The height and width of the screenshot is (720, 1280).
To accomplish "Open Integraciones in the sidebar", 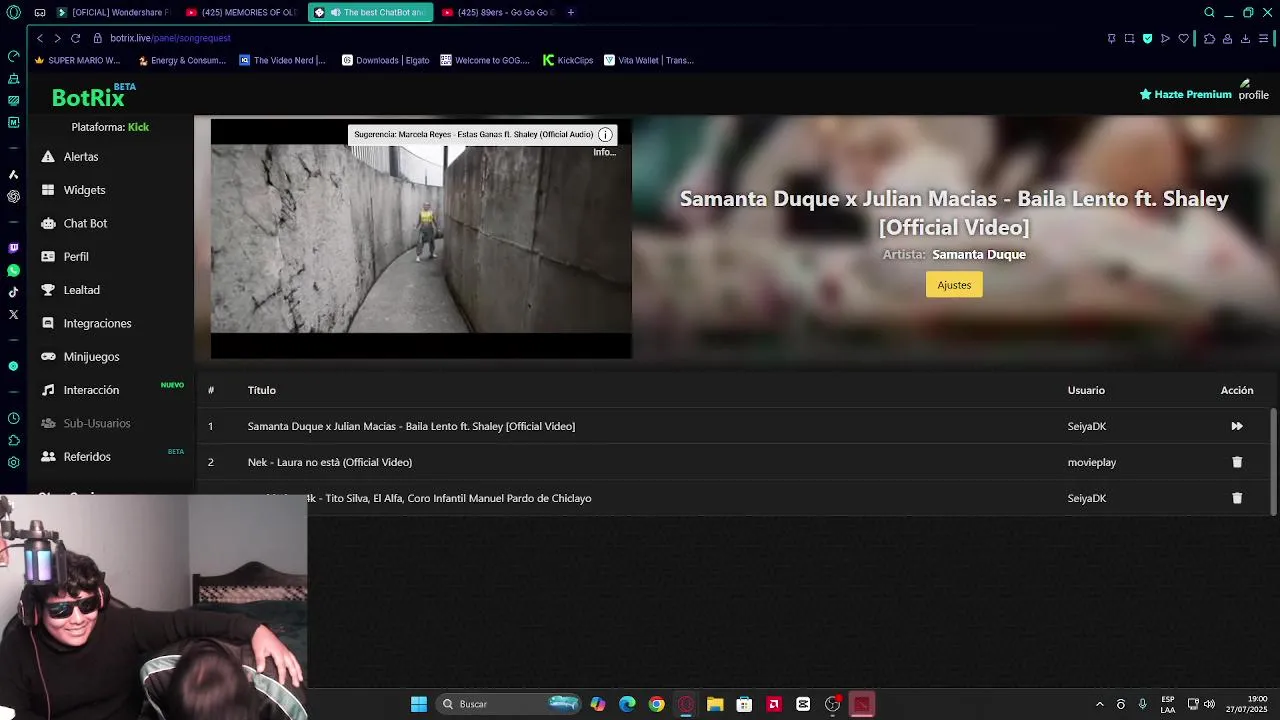I will pyautogui.click(x=97, y=323).
